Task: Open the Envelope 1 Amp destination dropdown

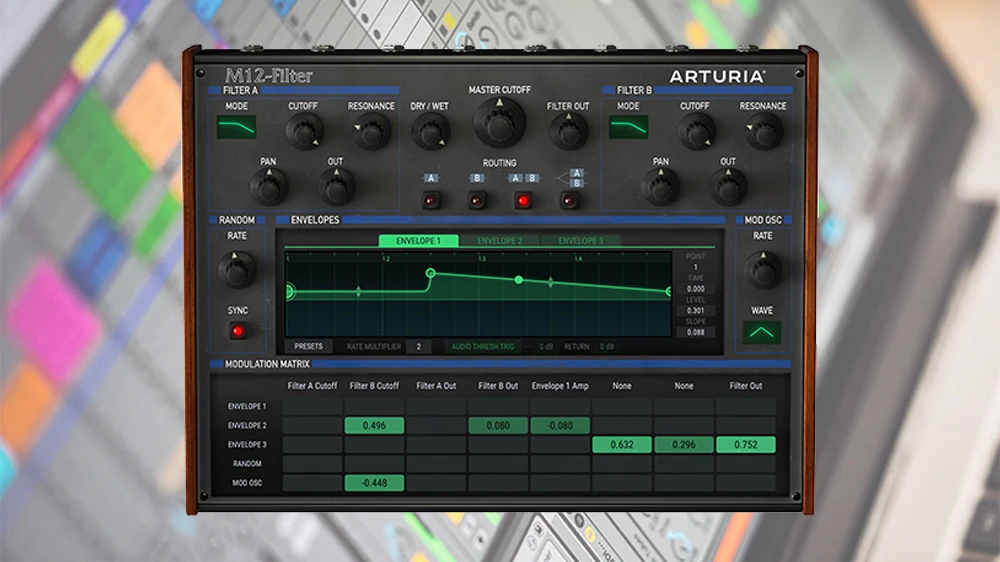Action: (x=560, y=385)
